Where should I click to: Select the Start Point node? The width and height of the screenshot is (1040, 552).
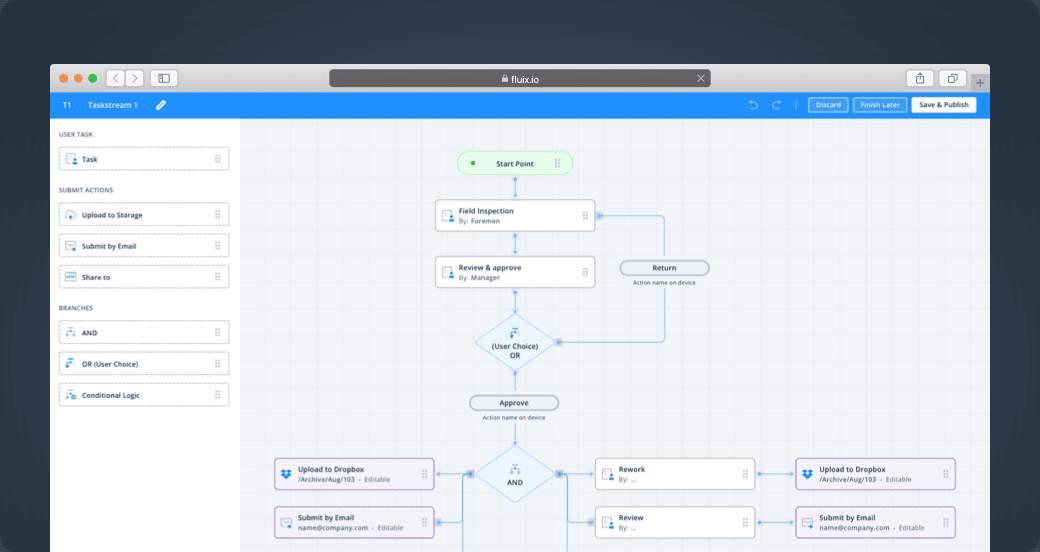click(x=515, y=163)
